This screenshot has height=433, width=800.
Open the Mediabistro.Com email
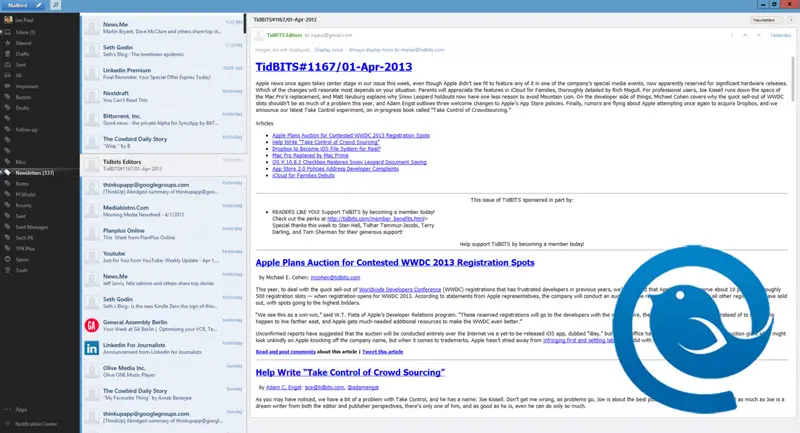pyautogui.click(x=163, y=211)
